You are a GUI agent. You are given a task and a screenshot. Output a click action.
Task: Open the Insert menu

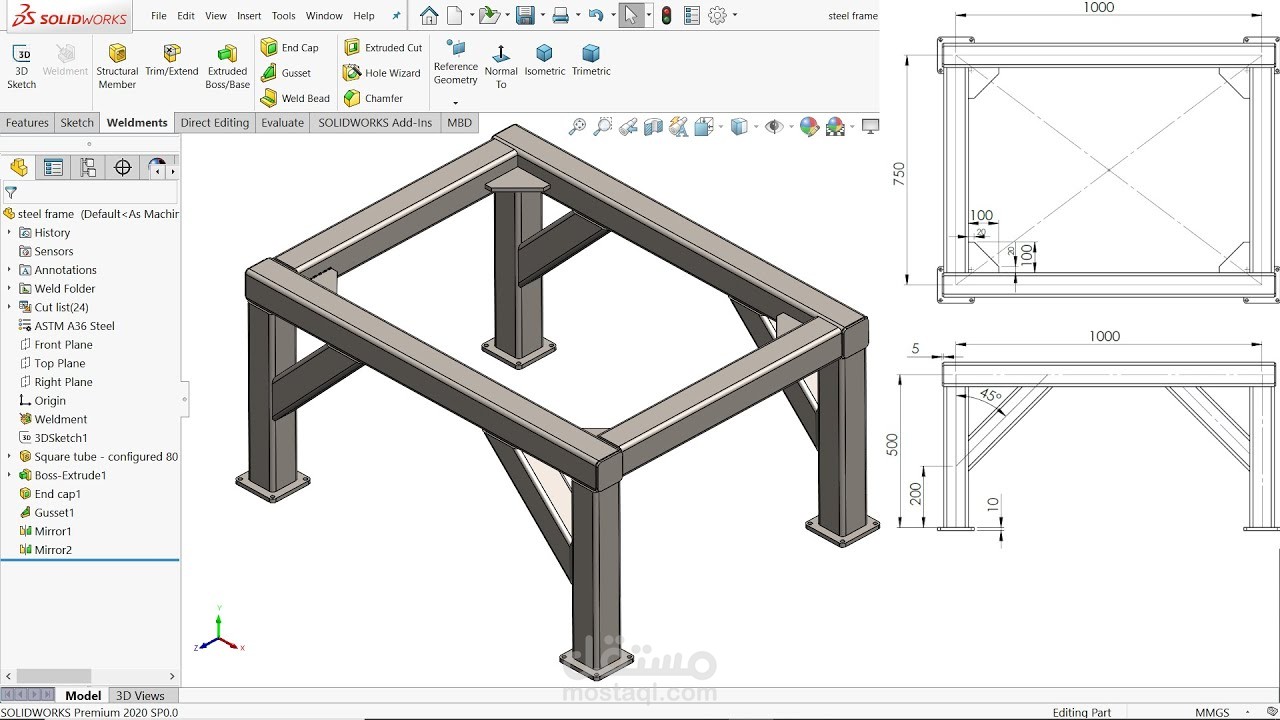pyautogui.click(x=248, y=15)
